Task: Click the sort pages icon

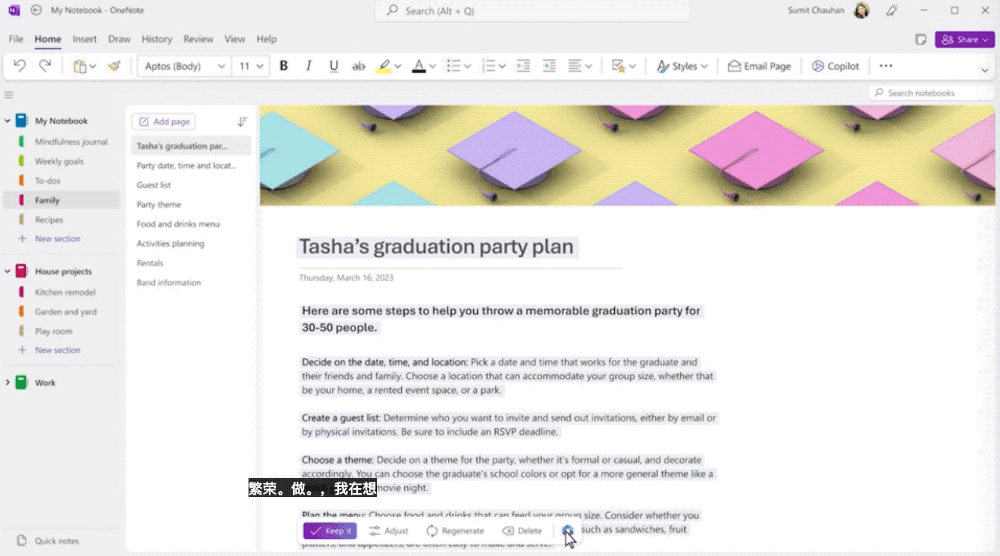Action: click(x=242, y=121)
